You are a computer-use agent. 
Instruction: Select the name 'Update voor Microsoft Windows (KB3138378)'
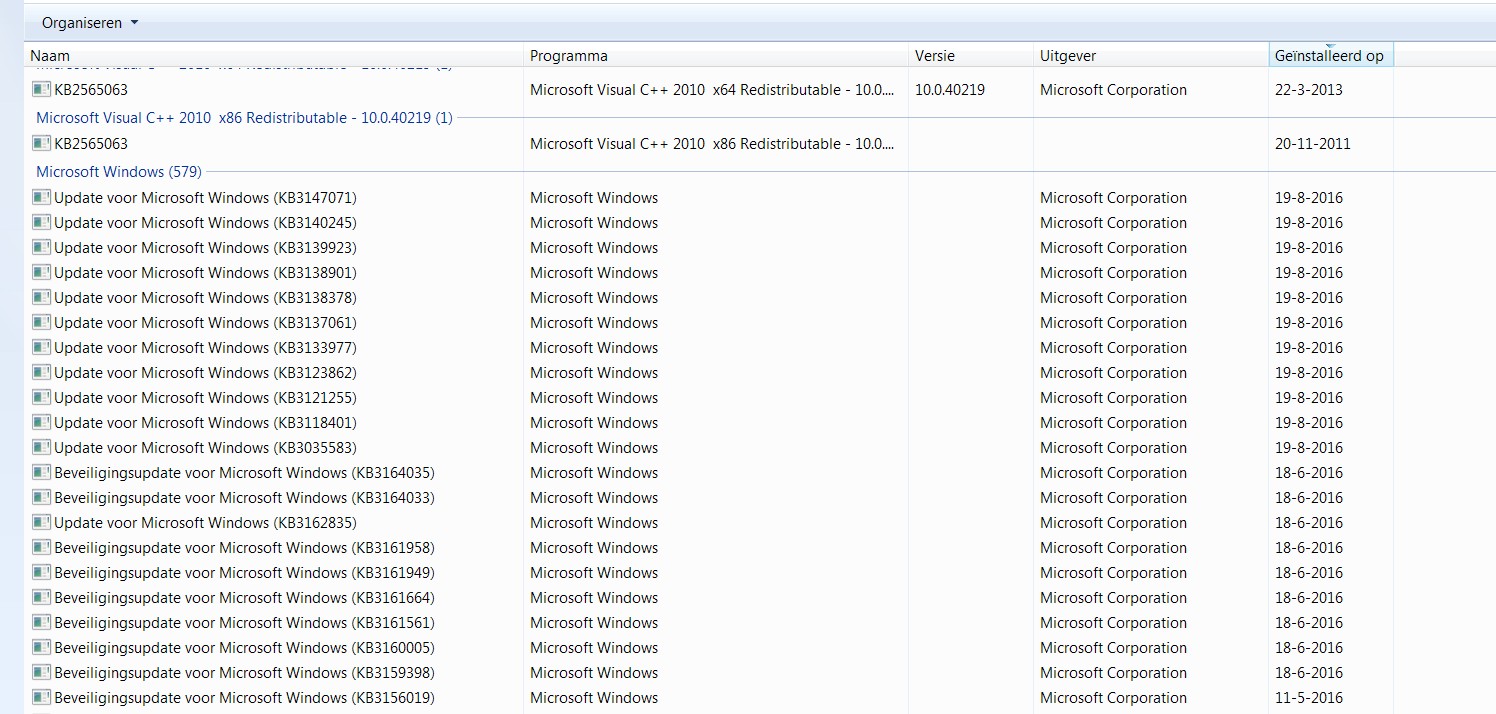click(x=205, y=298)
